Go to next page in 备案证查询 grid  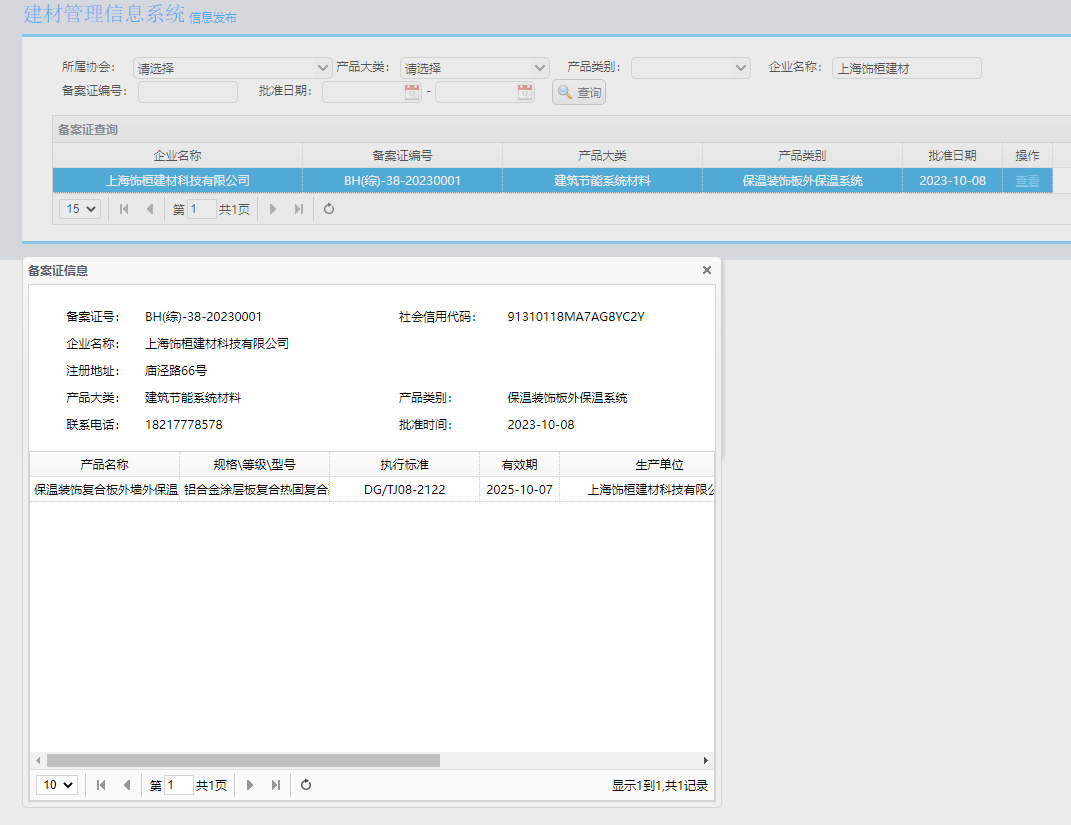273,209
